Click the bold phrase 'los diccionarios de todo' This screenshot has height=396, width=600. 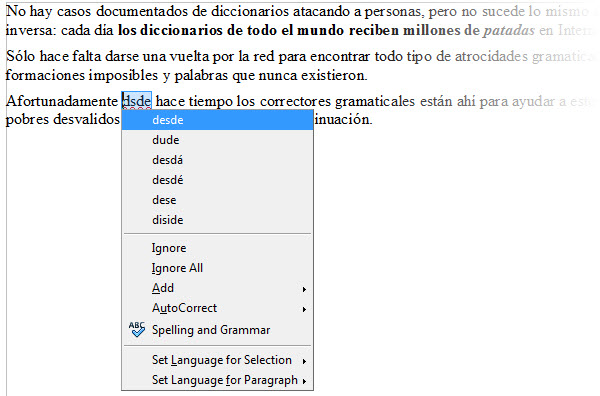click(x=206, y=30)
